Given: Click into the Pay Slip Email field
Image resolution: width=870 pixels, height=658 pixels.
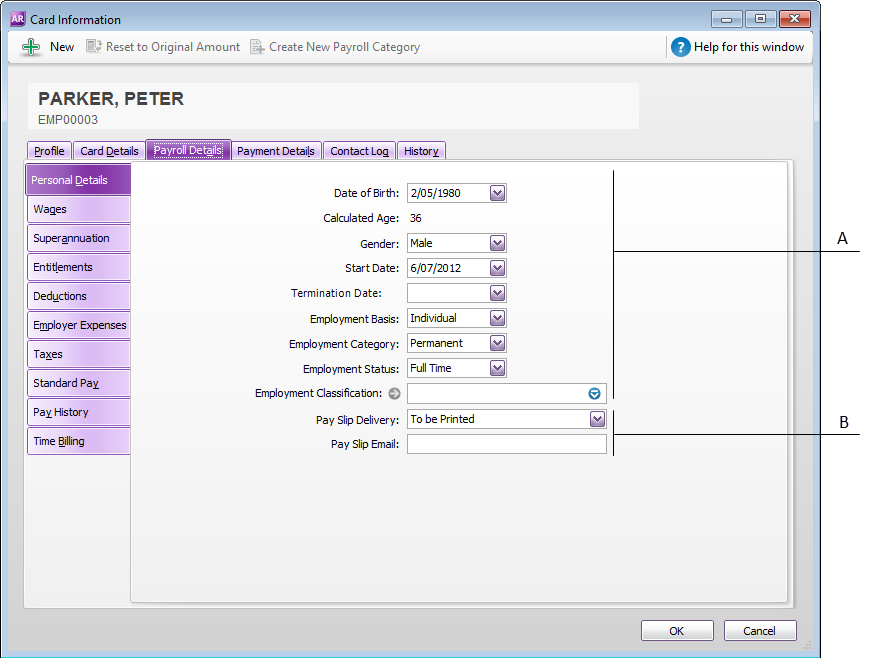Looking at the screenshot, I should pyautogui.click(x=506, y=444).
